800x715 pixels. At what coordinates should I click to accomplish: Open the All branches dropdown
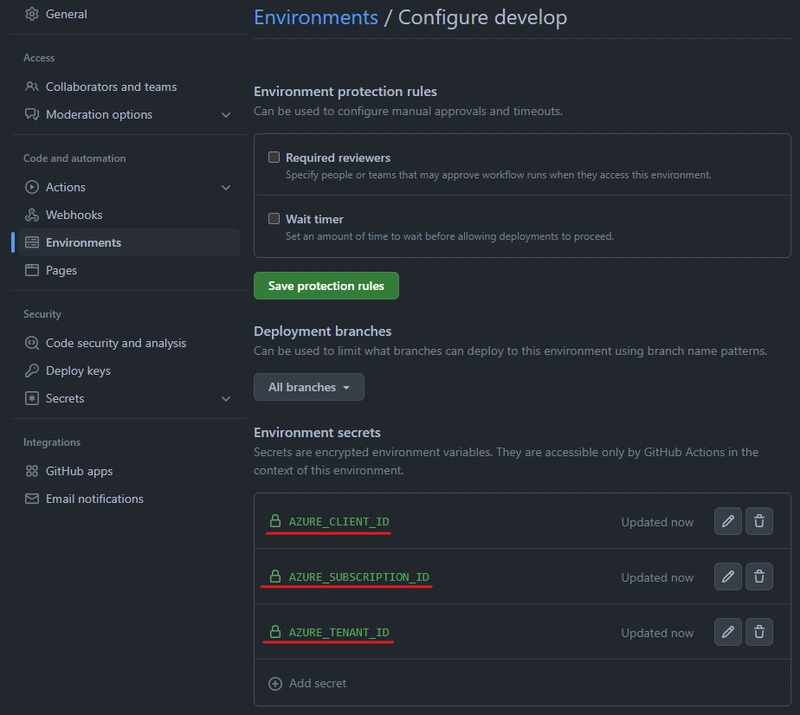click(309, 387)
